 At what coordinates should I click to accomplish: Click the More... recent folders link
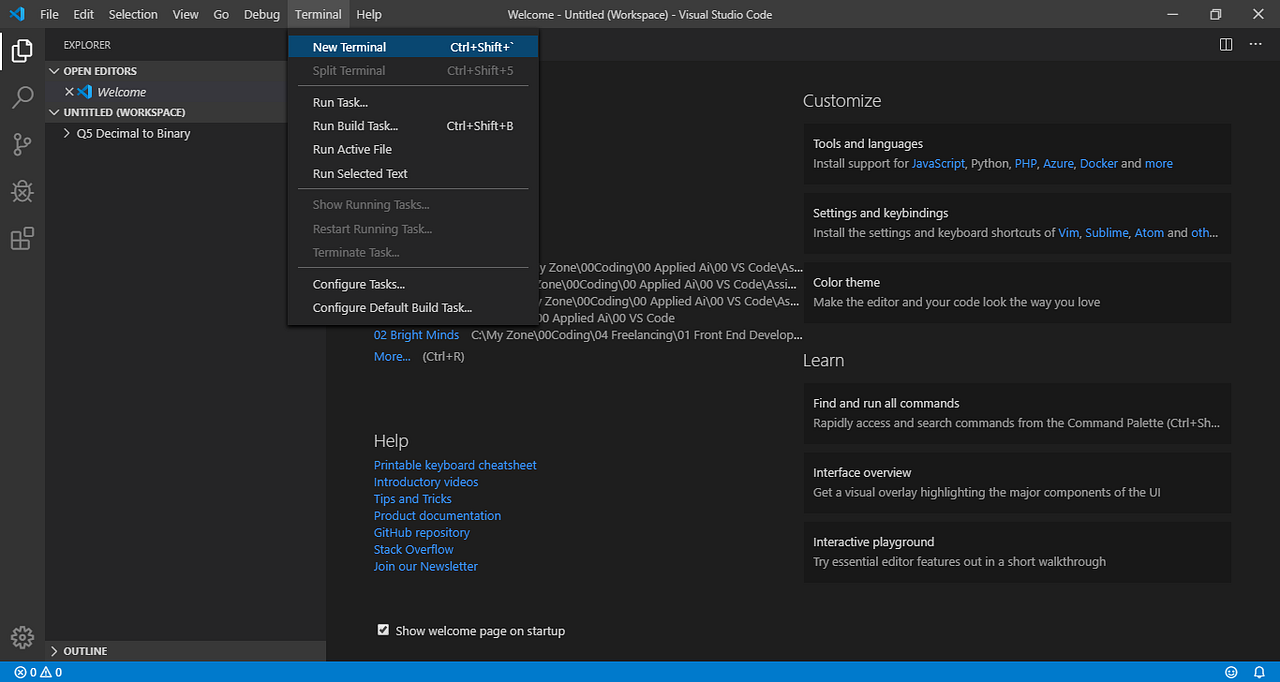392,356
